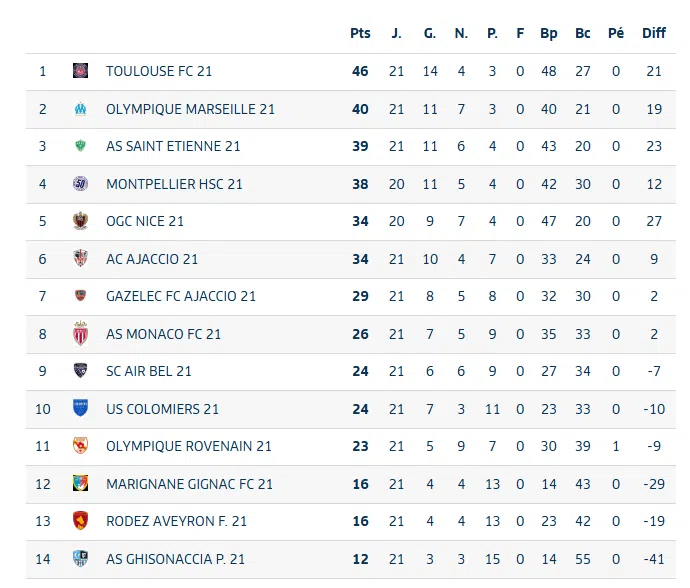Click the AS Monaco FC crest

pos(81,334)
